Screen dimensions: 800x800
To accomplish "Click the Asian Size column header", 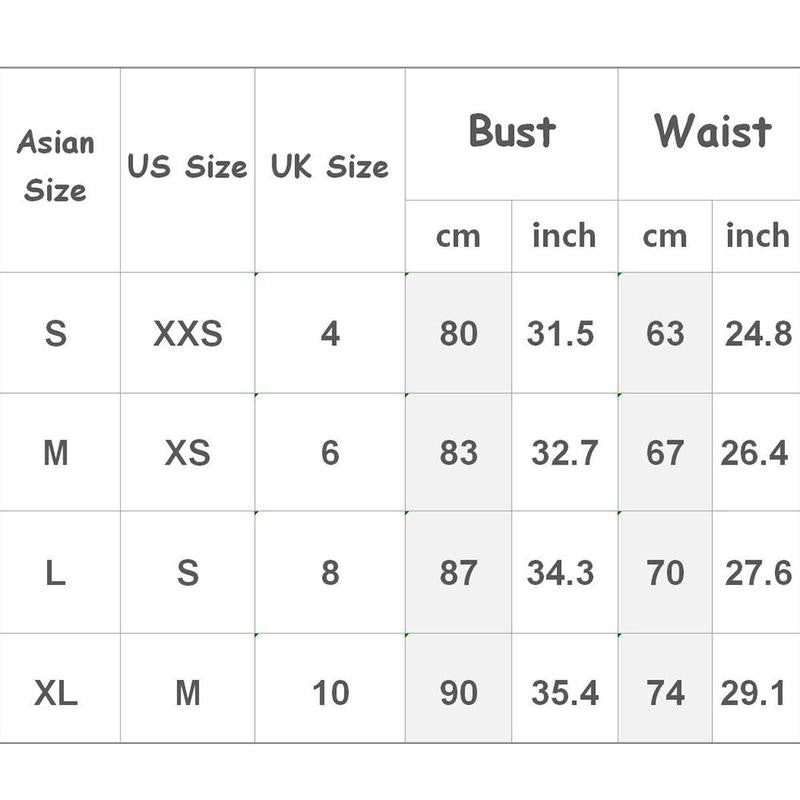I will tap(60, 170).
